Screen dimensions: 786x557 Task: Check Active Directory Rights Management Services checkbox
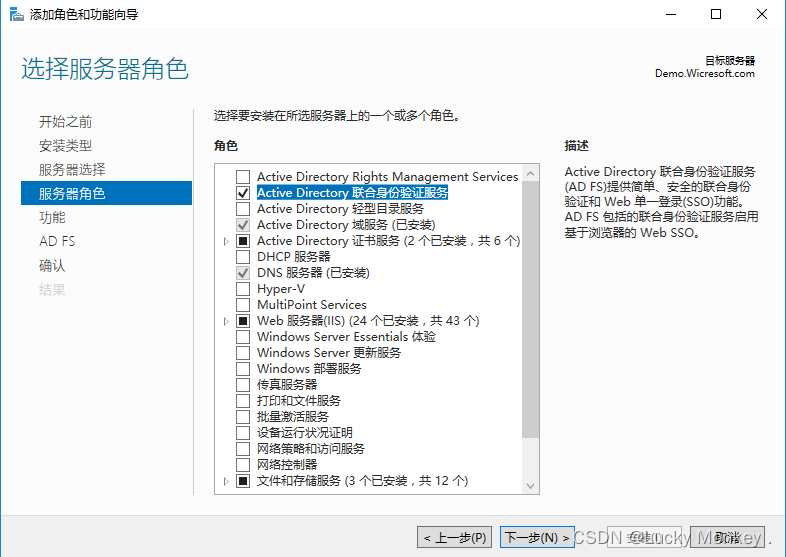coord(243,177)
